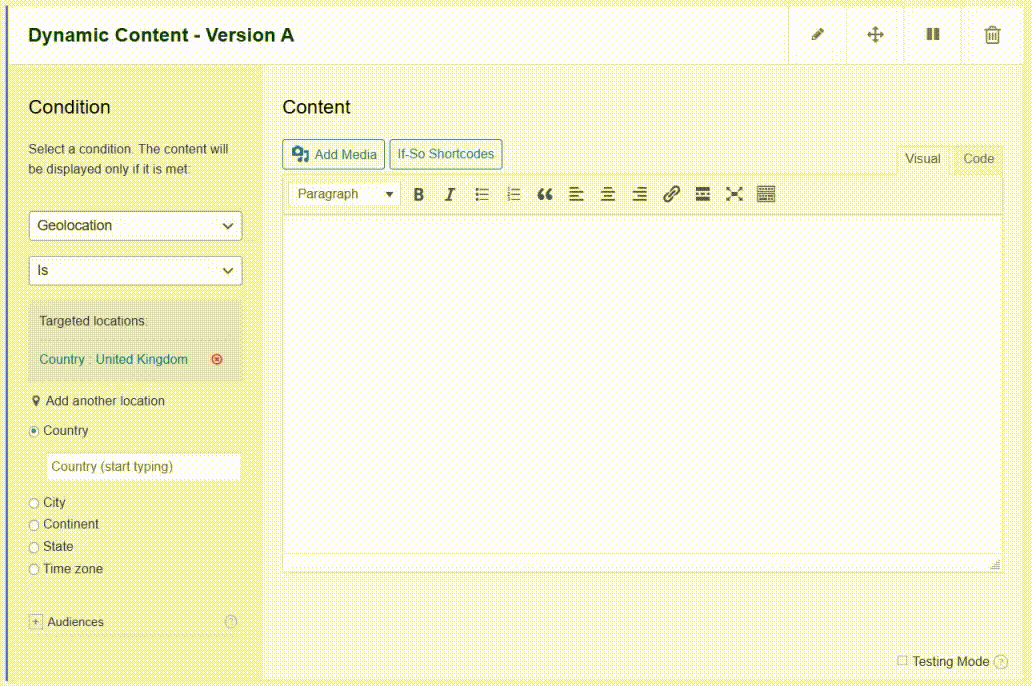Remove United Kingdom targeted location

coord(217,359)
